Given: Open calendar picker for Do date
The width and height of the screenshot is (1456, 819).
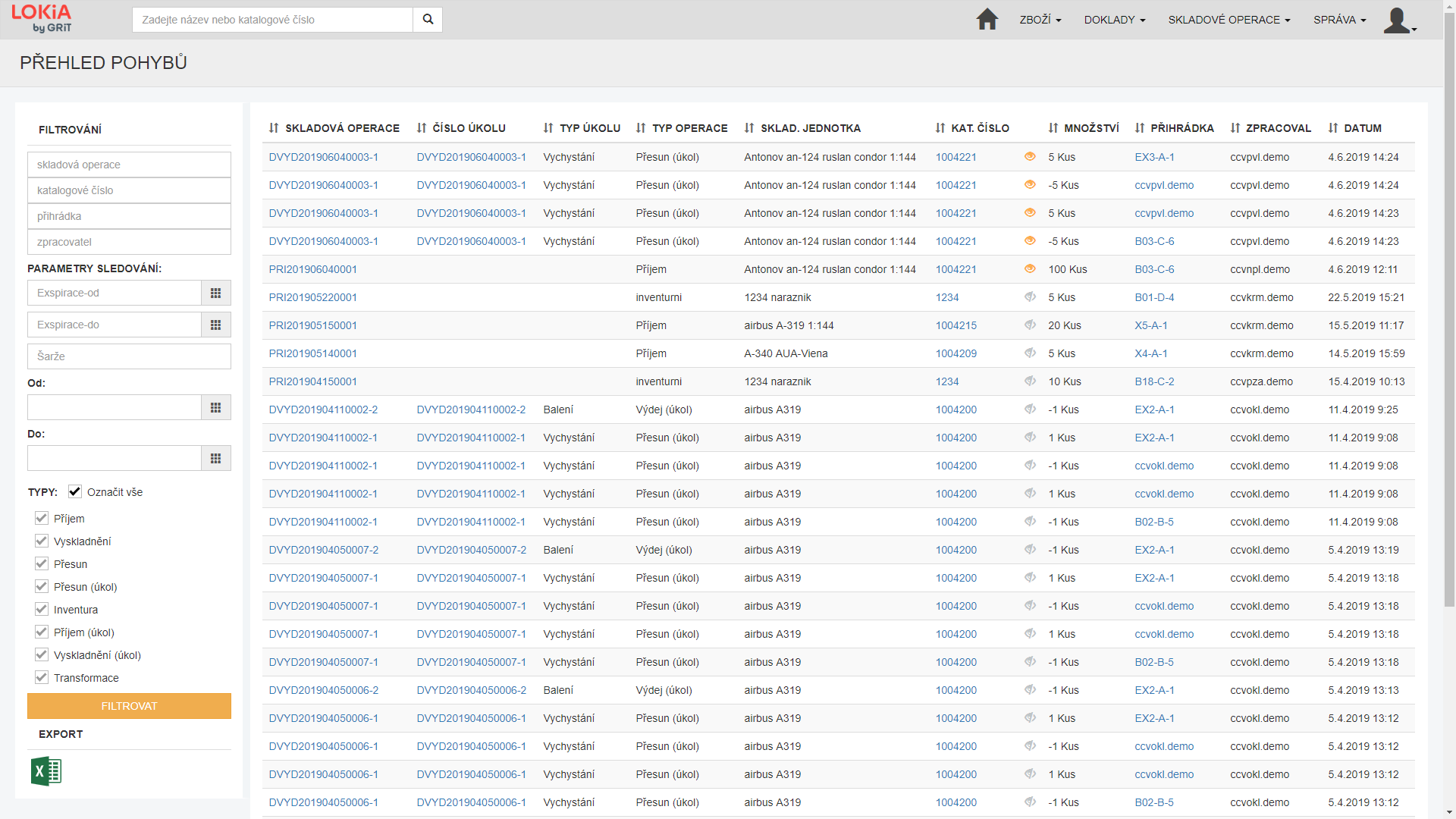Looking at the screenshot, I should pos(215,459).
